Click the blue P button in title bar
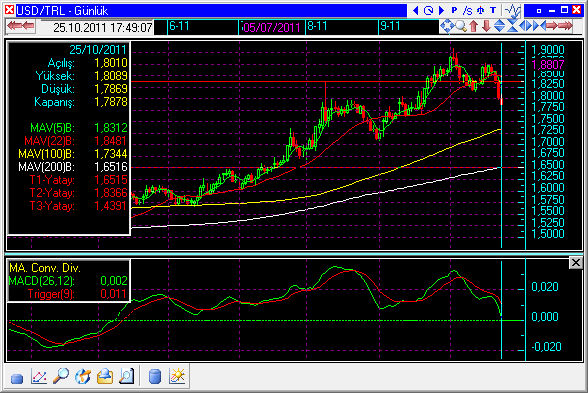 tap(454, 10)
